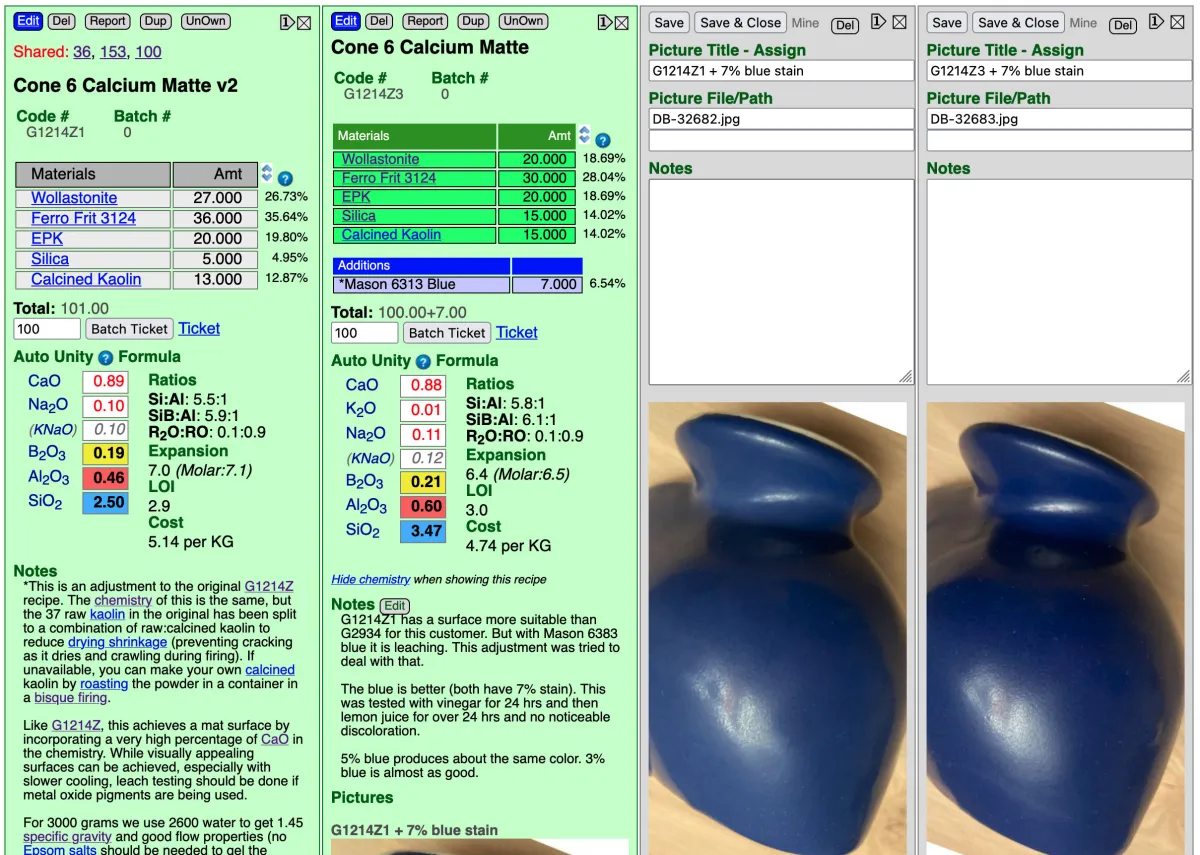The width and height of the screenshot is (1200, 855).
Task: Click the Hide chemistry link
Action: (371, 579)
